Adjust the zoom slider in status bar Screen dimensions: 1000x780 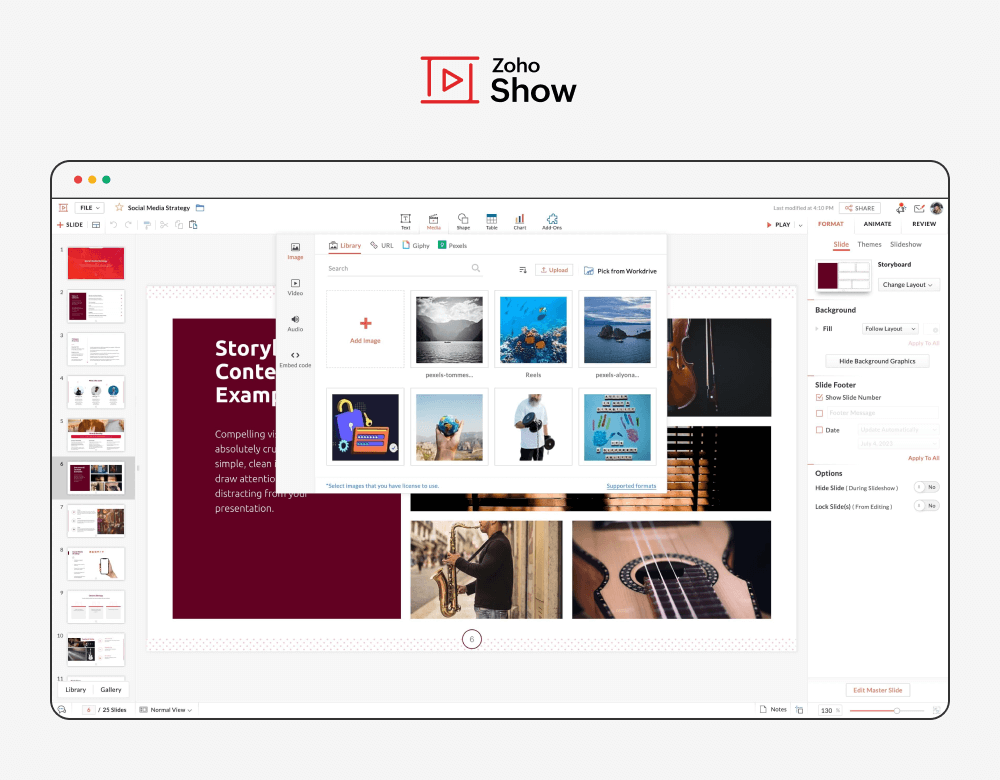coord(897,710)
